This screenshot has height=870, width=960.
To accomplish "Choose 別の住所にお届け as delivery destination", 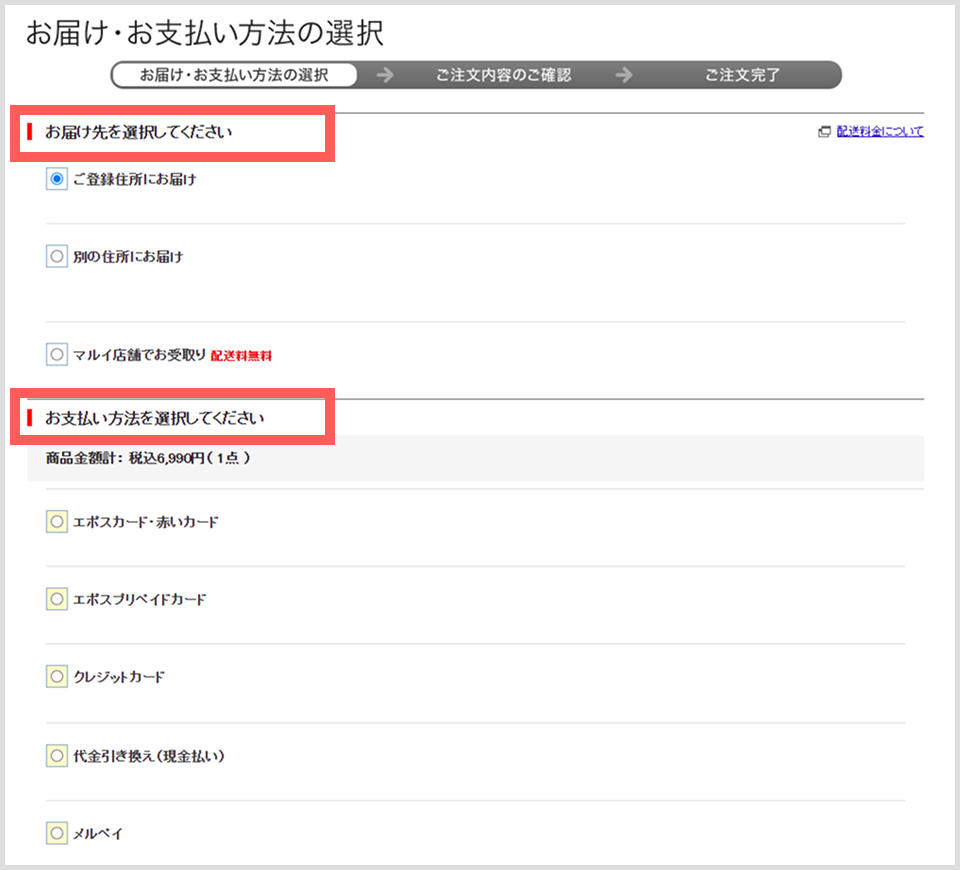I will (x=57, y=256).
